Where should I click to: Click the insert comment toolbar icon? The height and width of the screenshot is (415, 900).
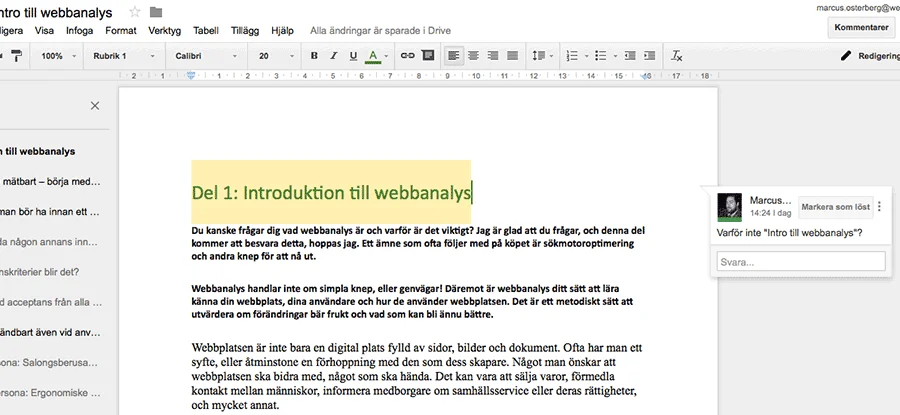pyautogui.click(x=428, y=56)
